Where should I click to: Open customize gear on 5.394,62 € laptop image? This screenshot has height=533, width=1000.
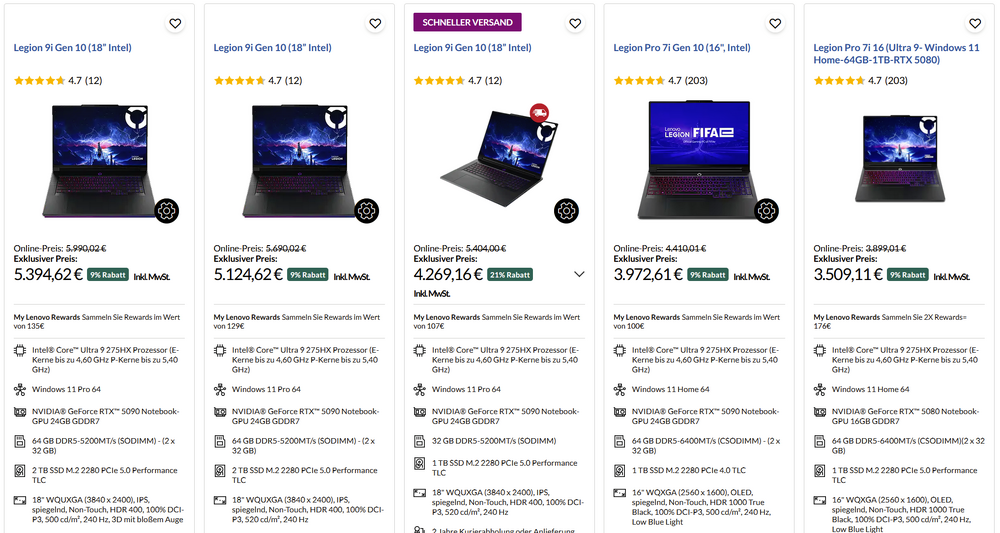pyautogui.click(x=167, y=210)
